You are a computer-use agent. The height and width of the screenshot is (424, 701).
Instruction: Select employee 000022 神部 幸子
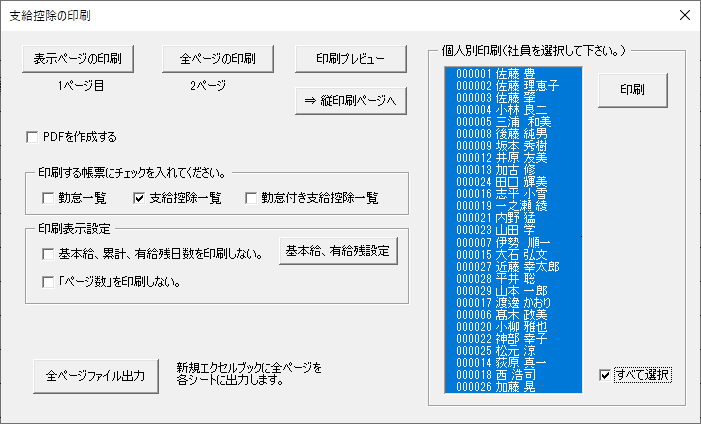514,339
